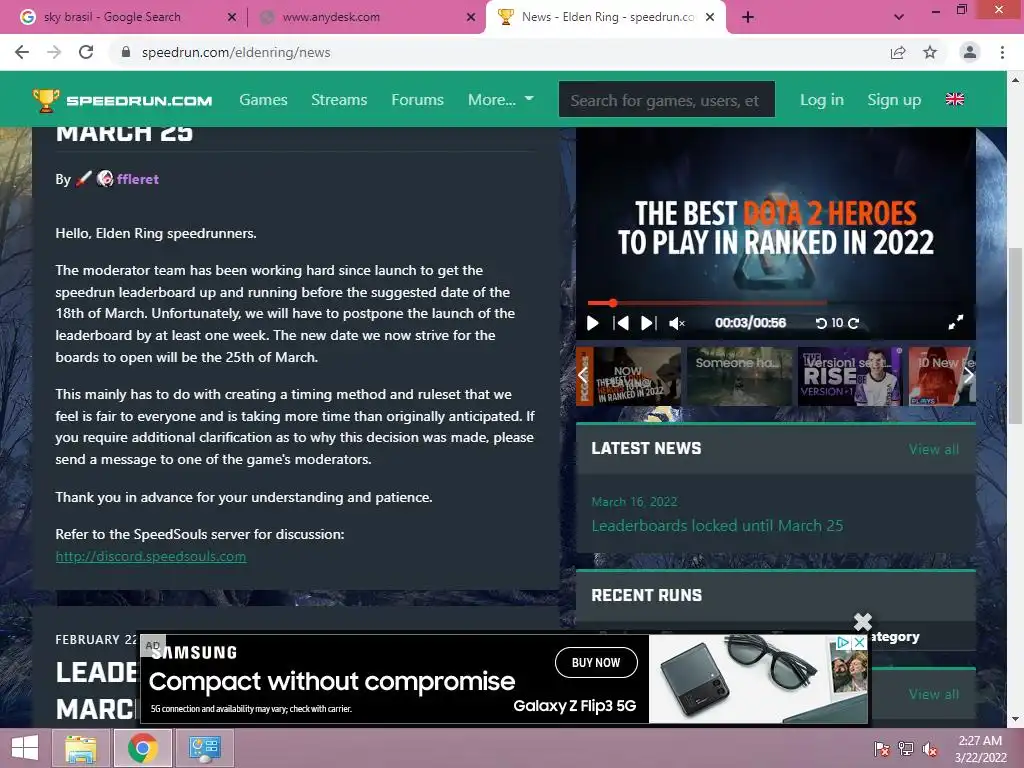1024x768 pixels.
Task: Forward the video 10 seconds
Action: pyautogui.click(x=854, y=323)
